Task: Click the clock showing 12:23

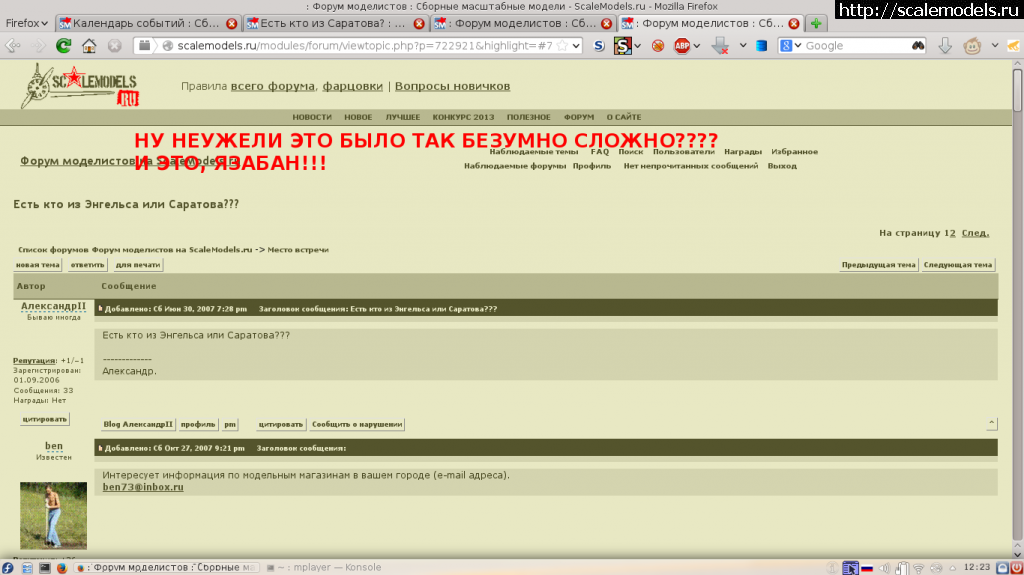Action: tap(977, 567)
